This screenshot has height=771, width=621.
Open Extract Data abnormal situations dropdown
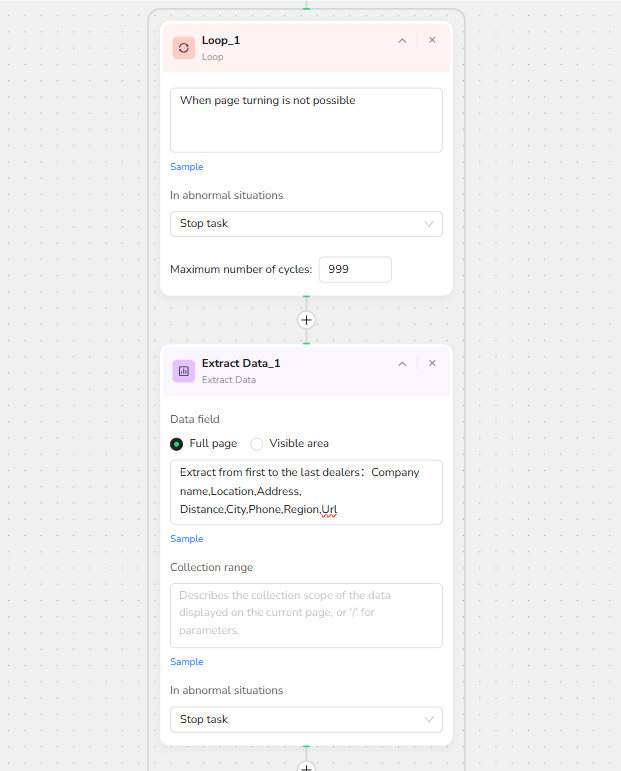(306, 719)
